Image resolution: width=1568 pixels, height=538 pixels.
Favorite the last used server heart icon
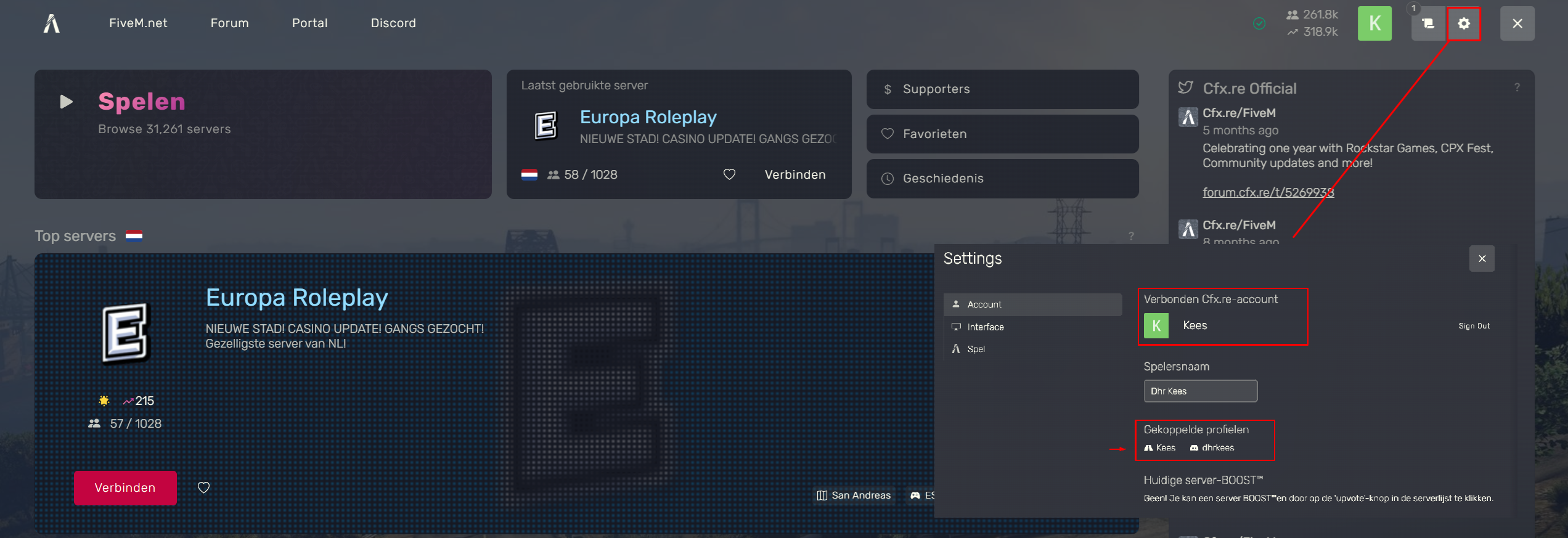729,174
